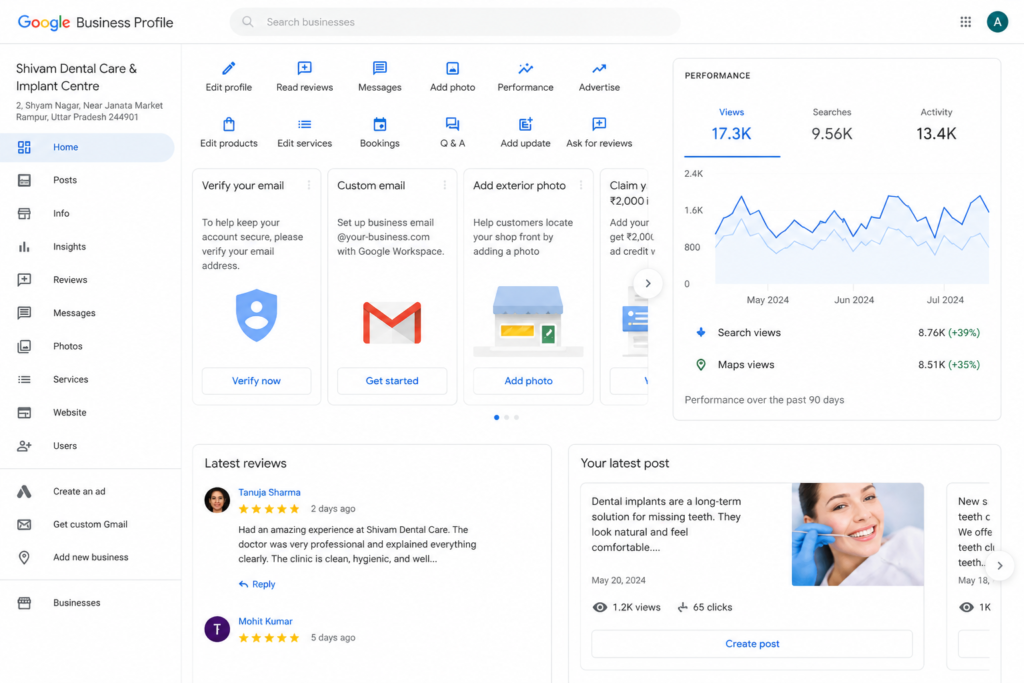
Task: Select the Add update icon
Action: [526, 124]
